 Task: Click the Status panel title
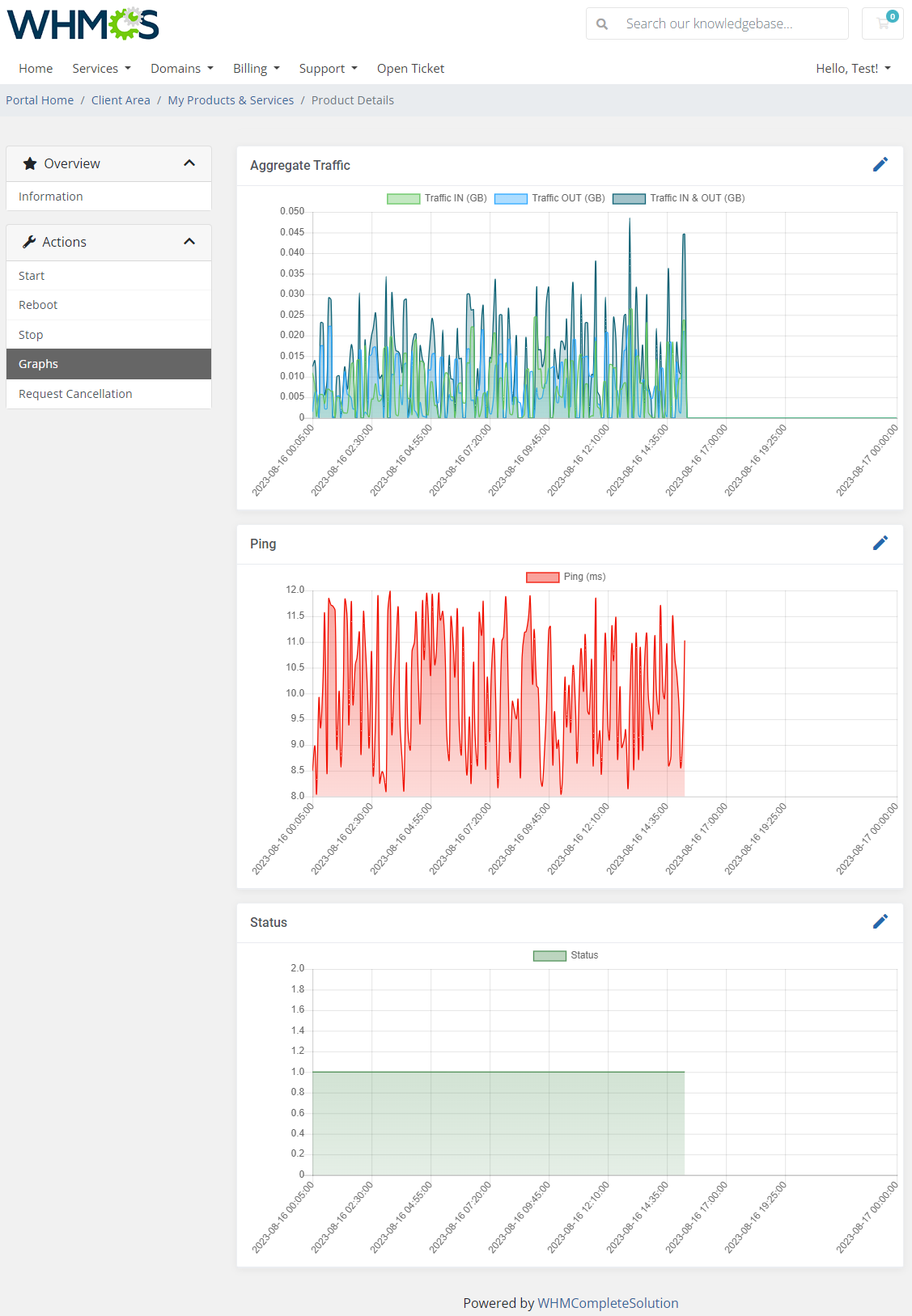point(269,922)
